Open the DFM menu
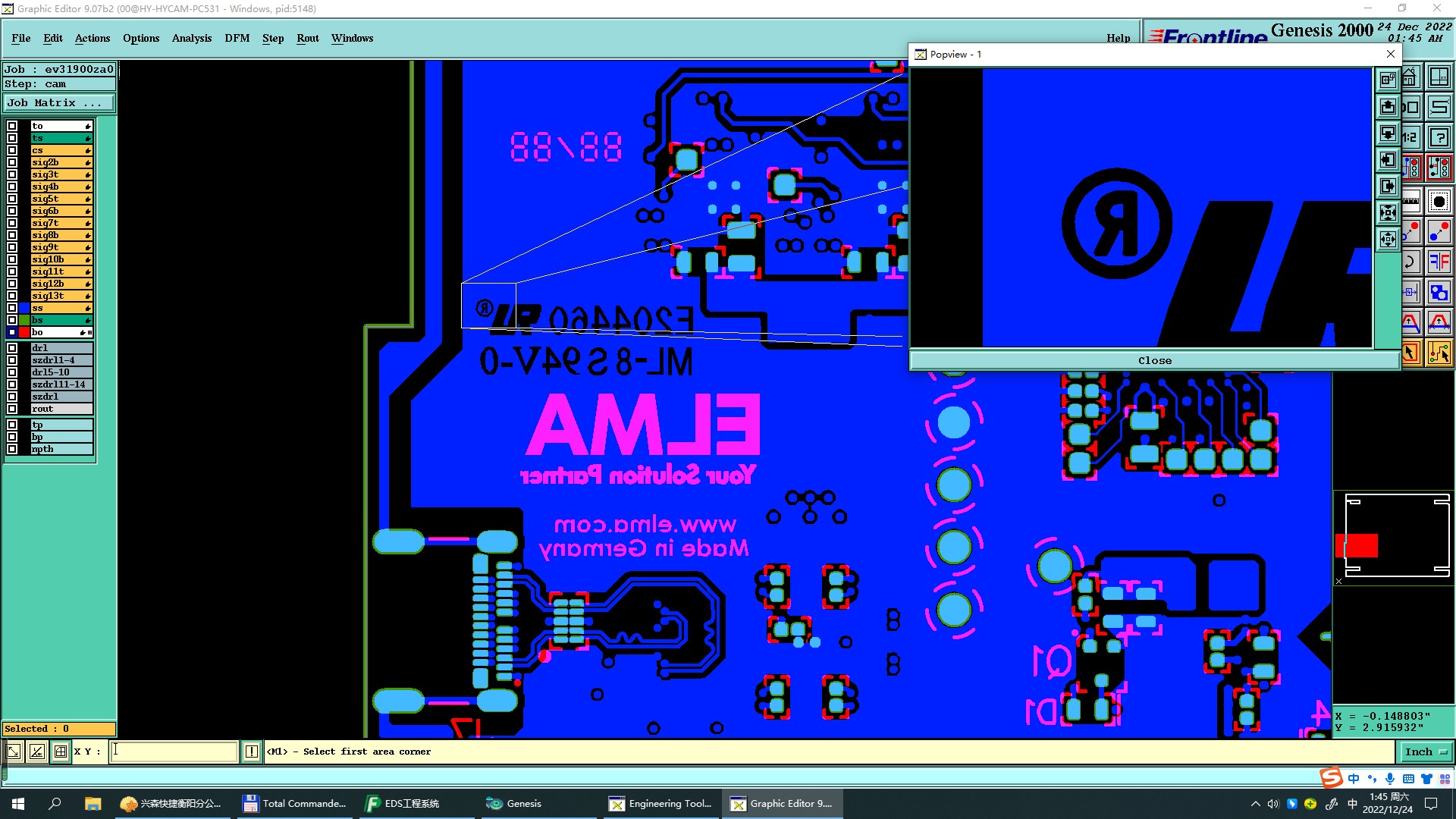This screenshot has height=819, width=1456. (x=237, y=38)
